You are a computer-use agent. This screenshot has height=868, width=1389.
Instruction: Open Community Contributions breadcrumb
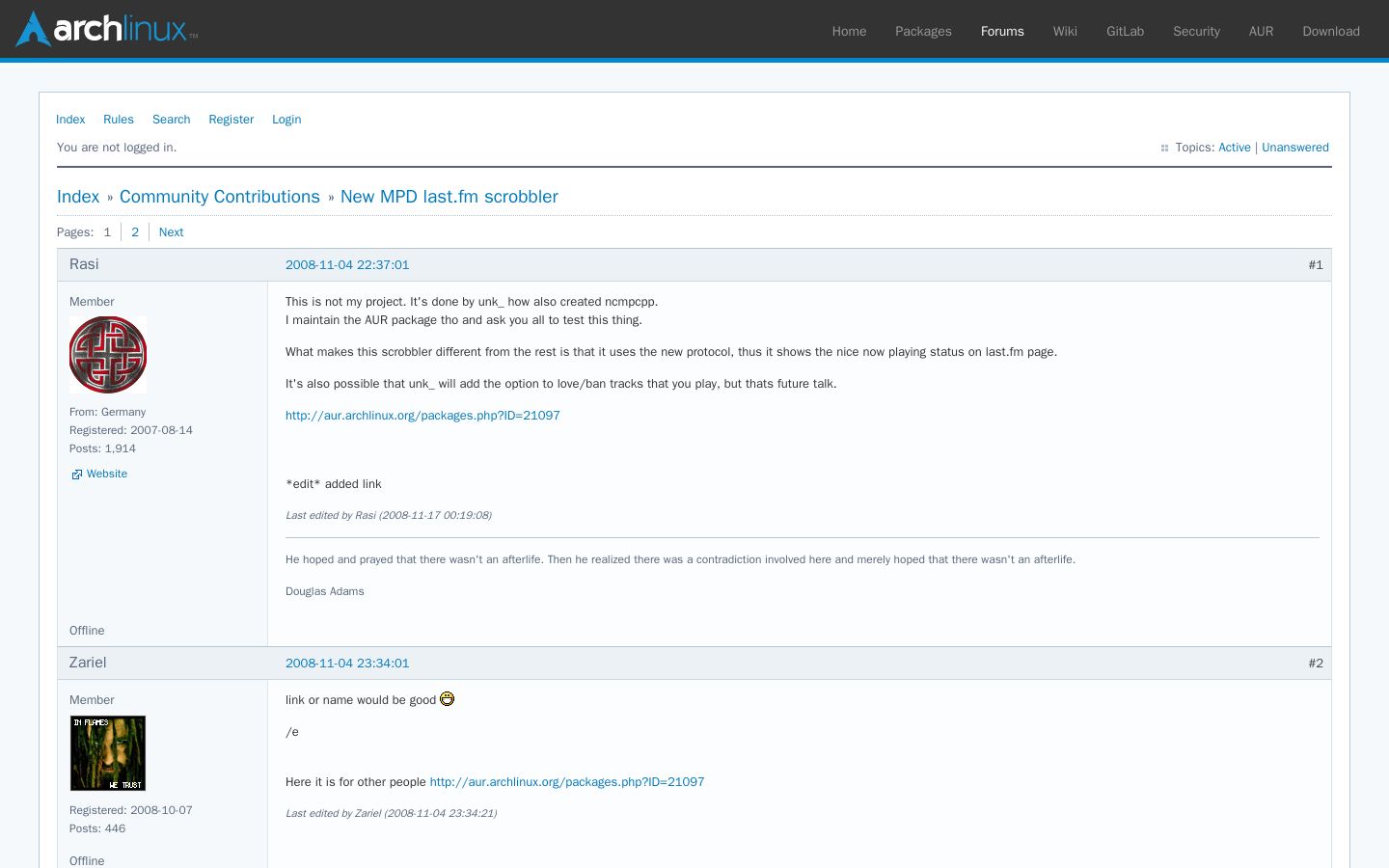(x=220, y=197)
